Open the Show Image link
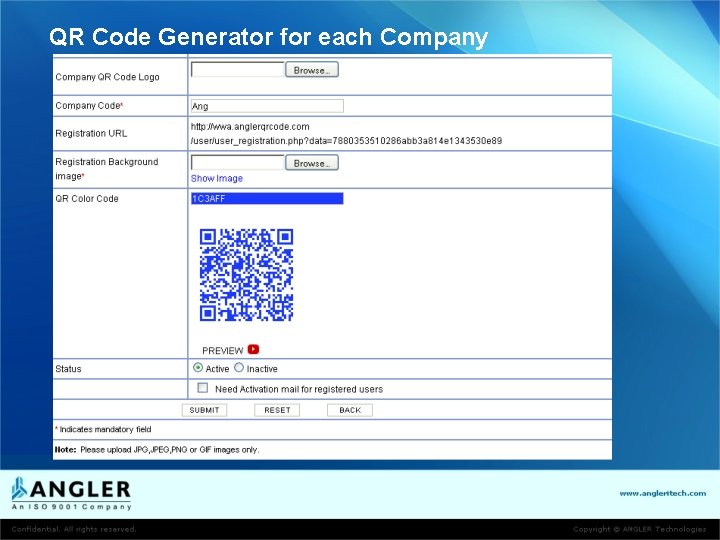Viewport: 720px width, 540px height. tap(217, 179)
